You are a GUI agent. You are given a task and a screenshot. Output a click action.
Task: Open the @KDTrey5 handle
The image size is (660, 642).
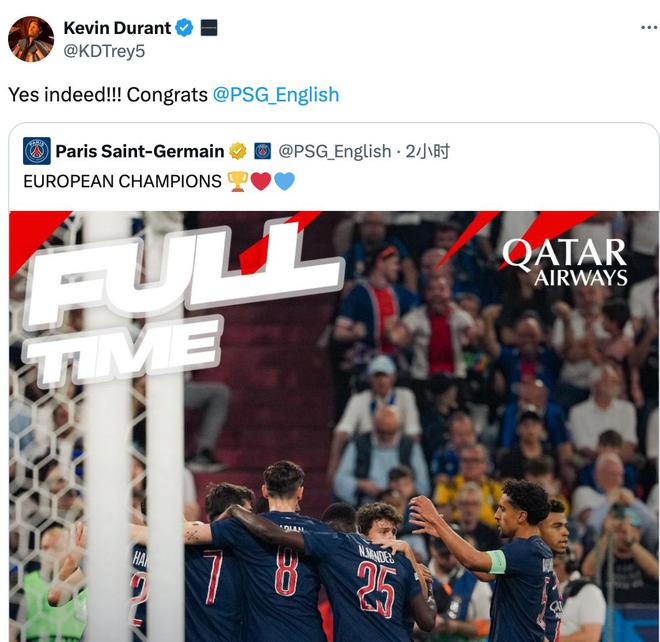104,51
